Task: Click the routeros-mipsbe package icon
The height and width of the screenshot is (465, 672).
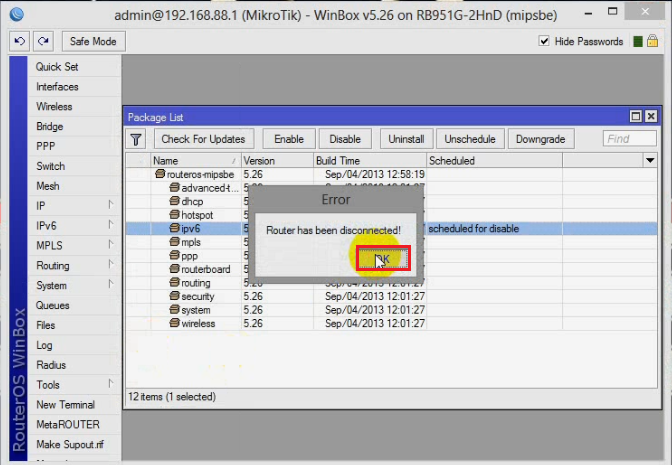Action: (160, 174)
